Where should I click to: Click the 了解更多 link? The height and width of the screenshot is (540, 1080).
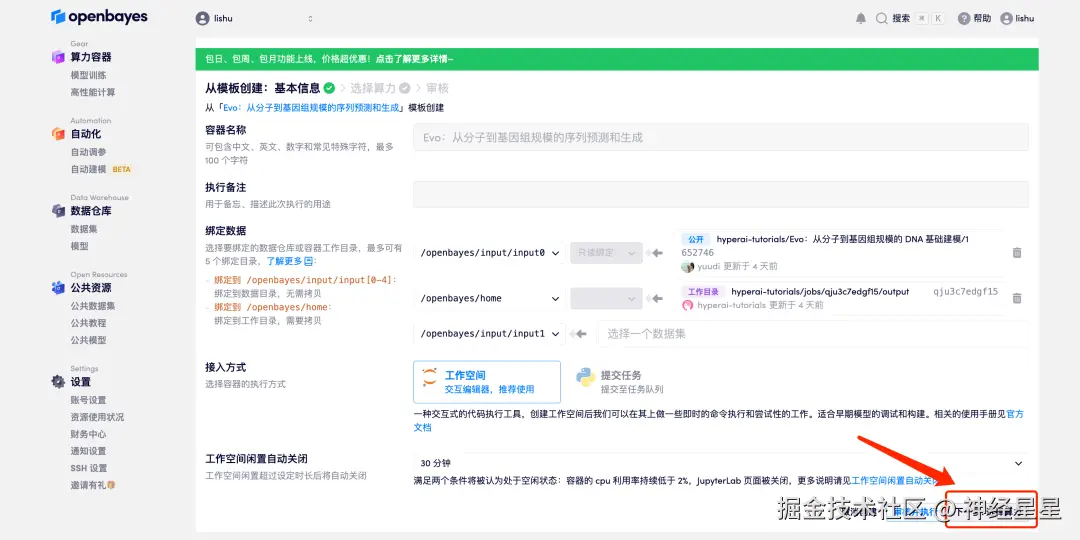click(x=284, y=262)
